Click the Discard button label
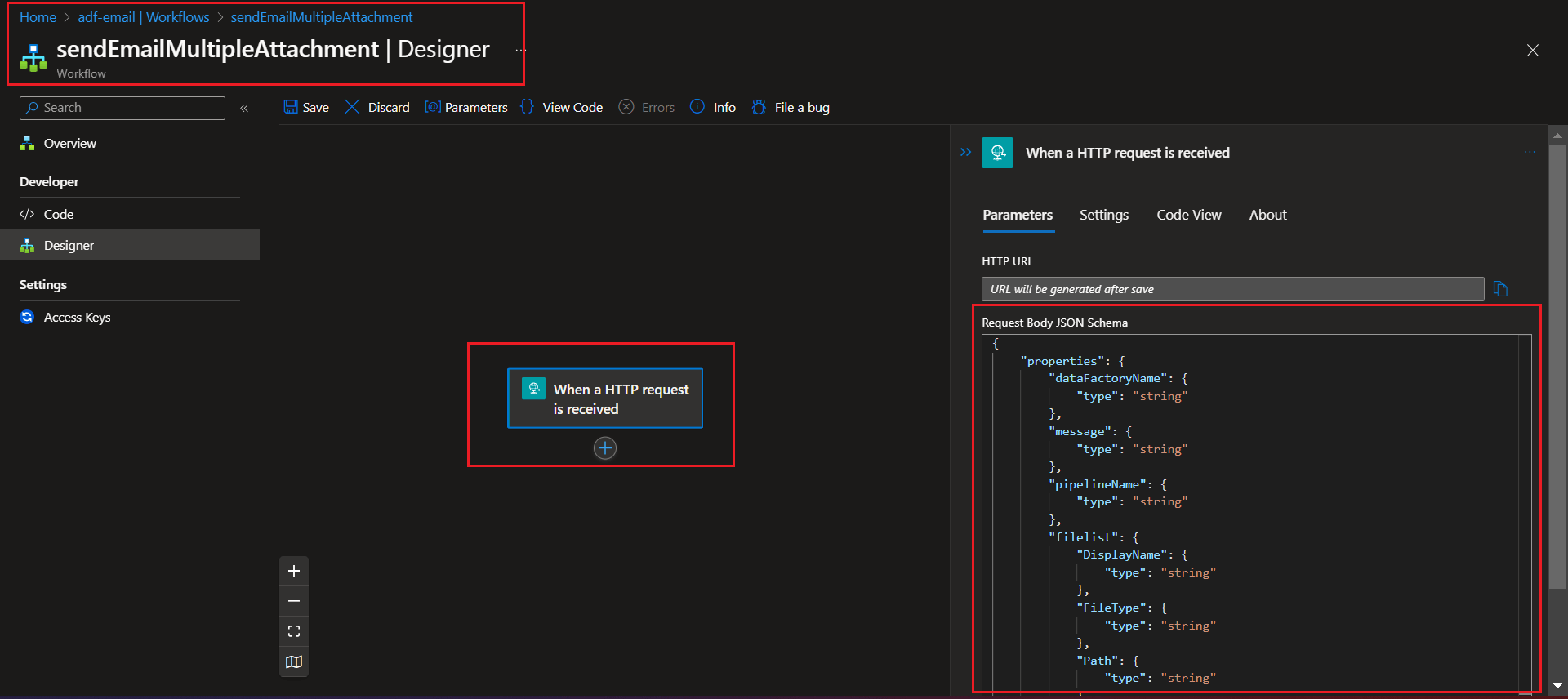 tap(389, 108)
